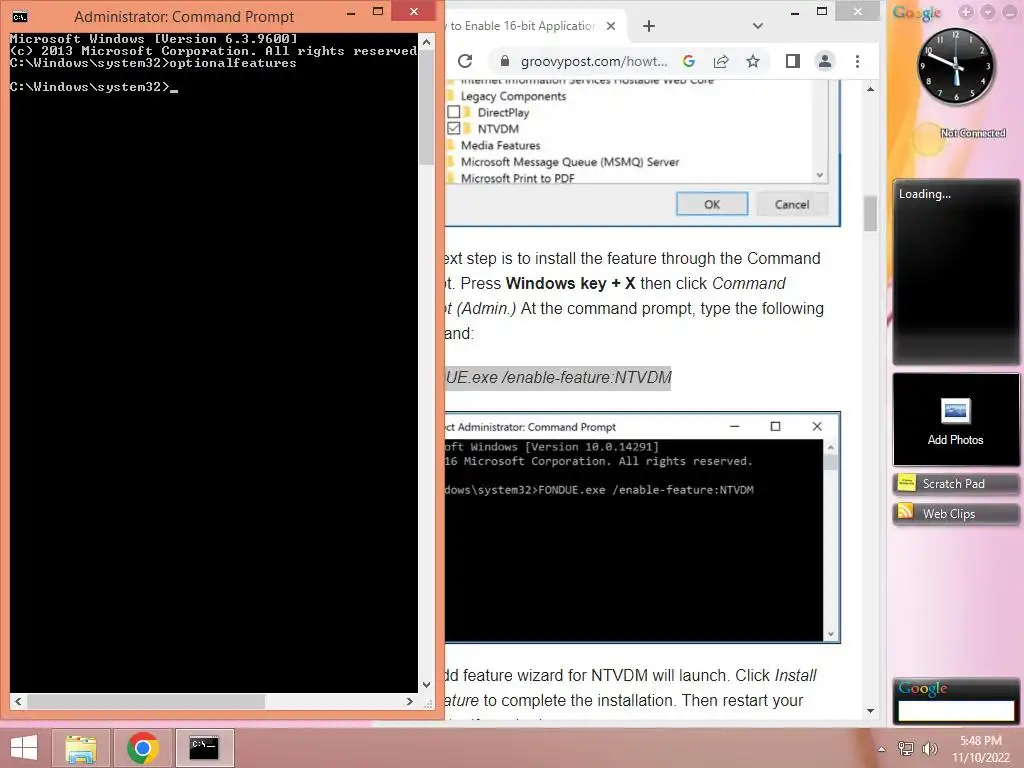Click the Google logo at sidebar top
This screenshot has width=1024, height=768.
pyautogui.click(x=917, y=12)
